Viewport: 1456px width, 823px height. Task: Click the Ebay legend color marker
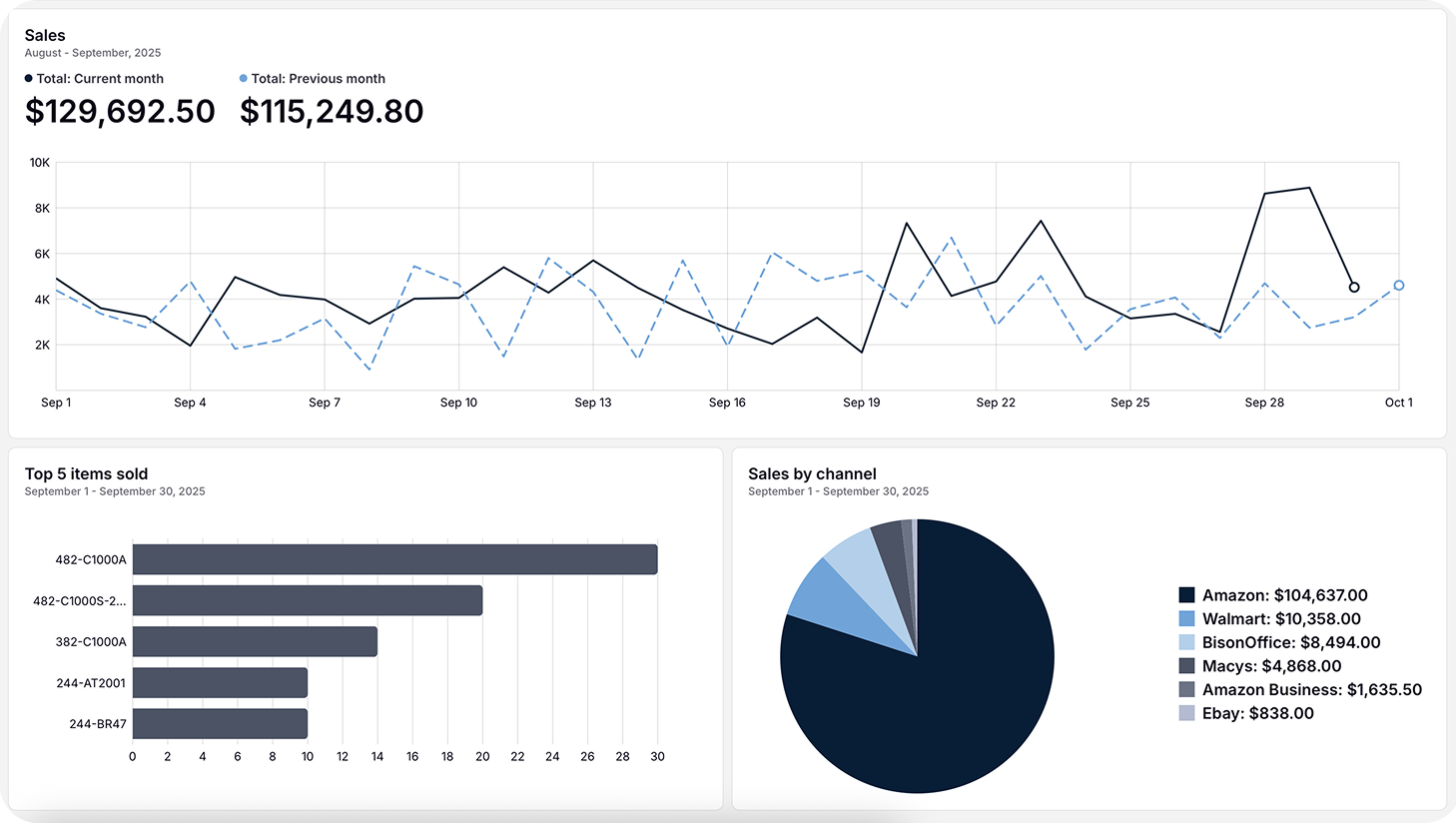(x=1188, y=713)
